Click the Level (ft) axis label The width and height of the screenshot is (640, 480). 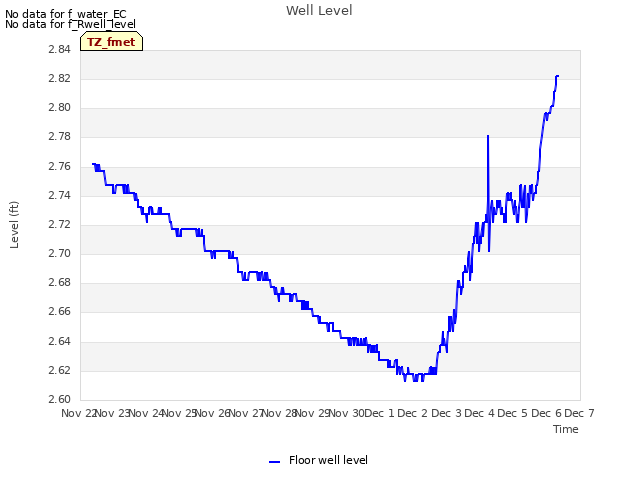(x=14, y=225)
